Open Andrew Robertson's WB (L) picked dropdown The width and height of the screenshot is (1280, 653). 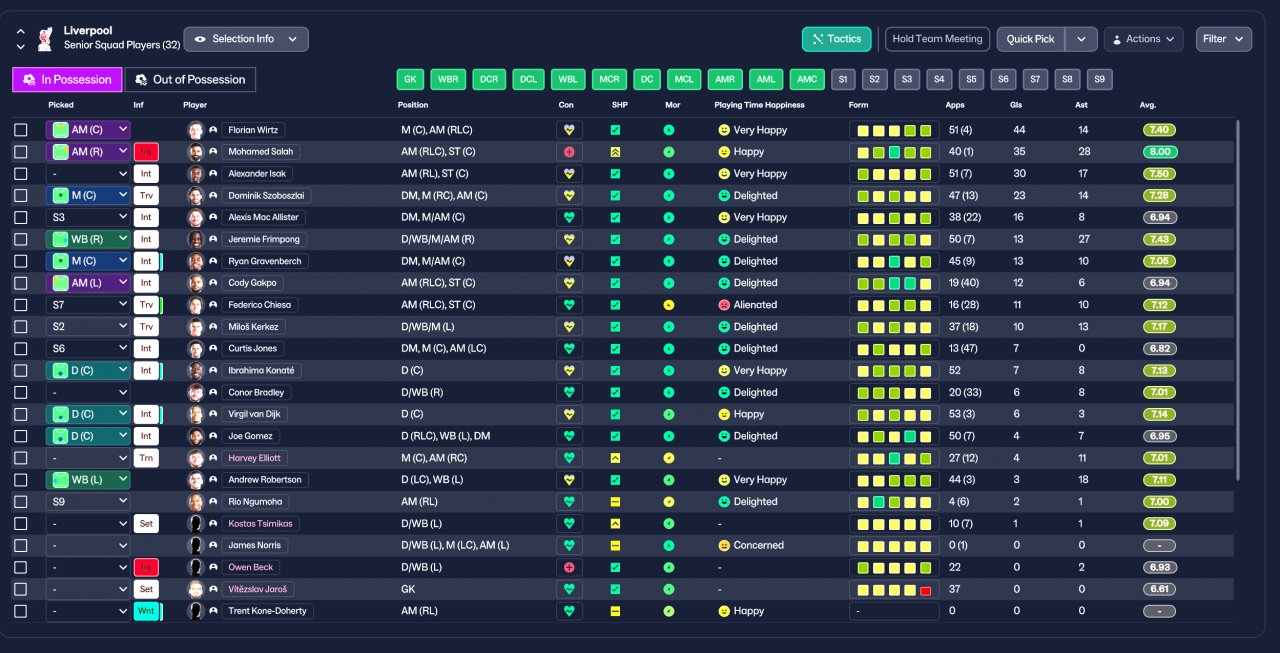click(x=88, y=480)
